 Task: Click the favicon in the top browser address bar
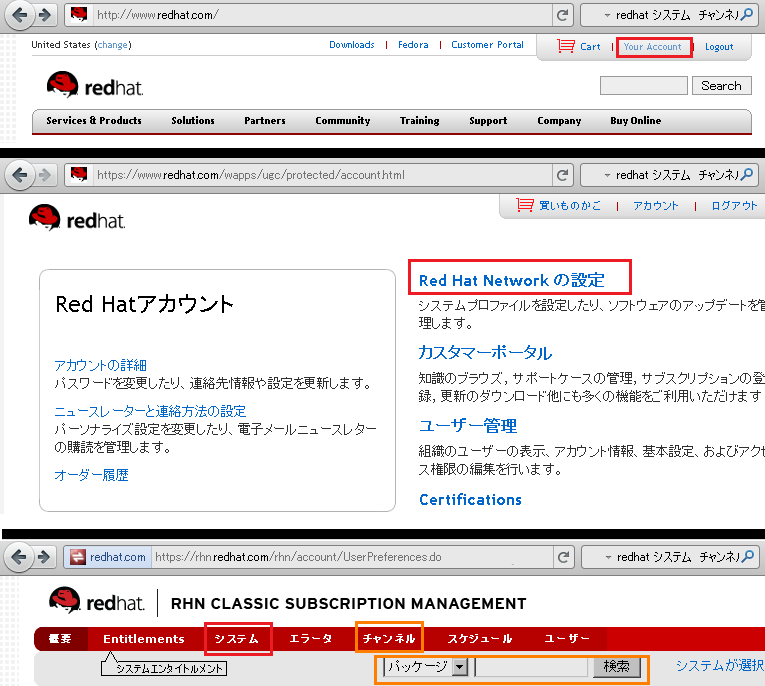click(x=79, y=15)
